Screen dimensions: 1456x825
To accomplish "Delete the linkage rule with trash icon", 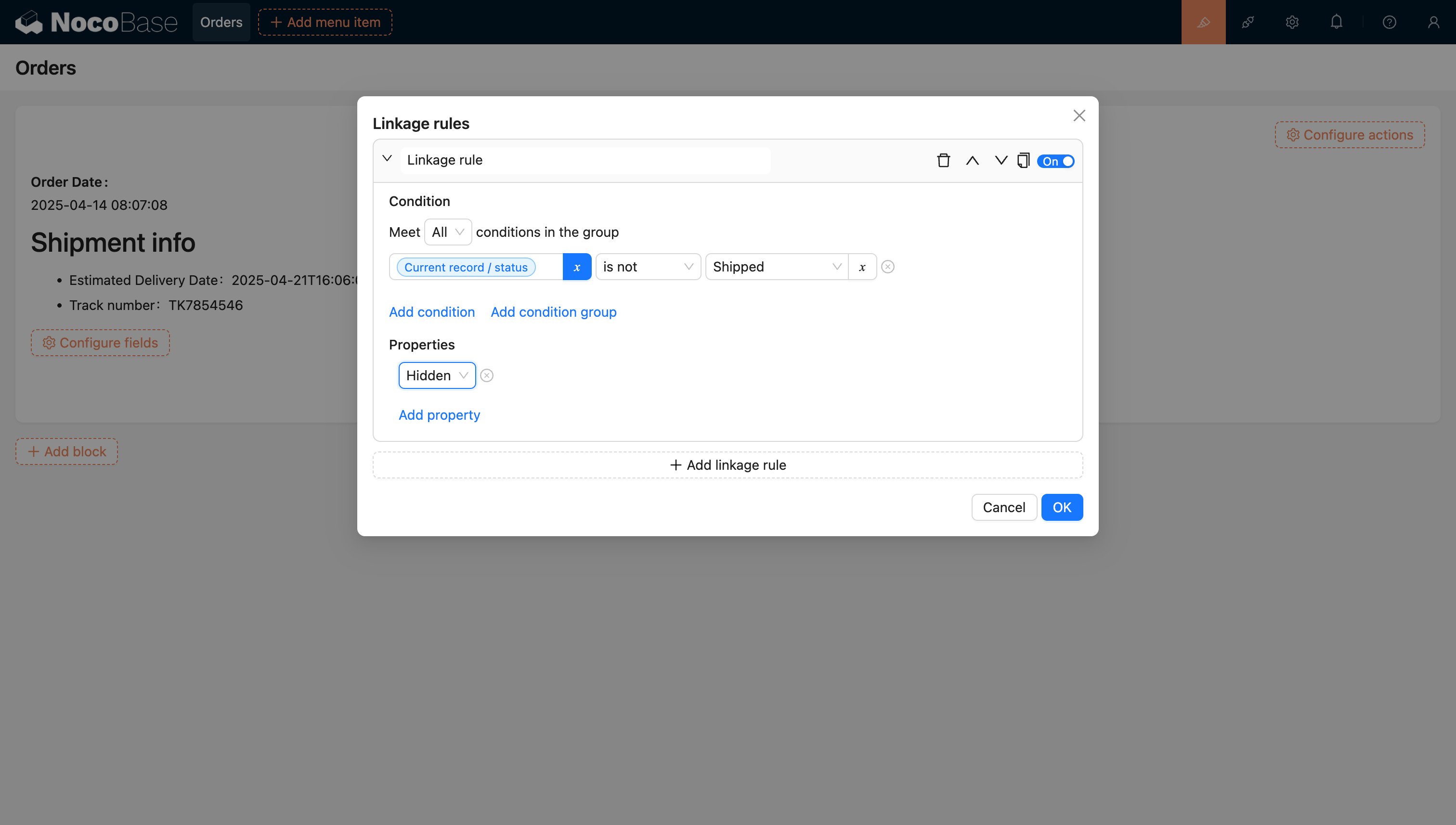I will pos(943,160).
